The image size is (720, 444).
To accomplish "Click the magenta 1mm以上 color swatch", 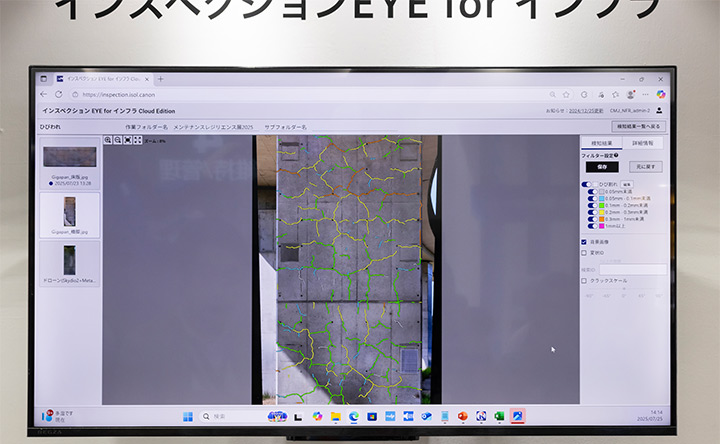I will pos(603,226).
